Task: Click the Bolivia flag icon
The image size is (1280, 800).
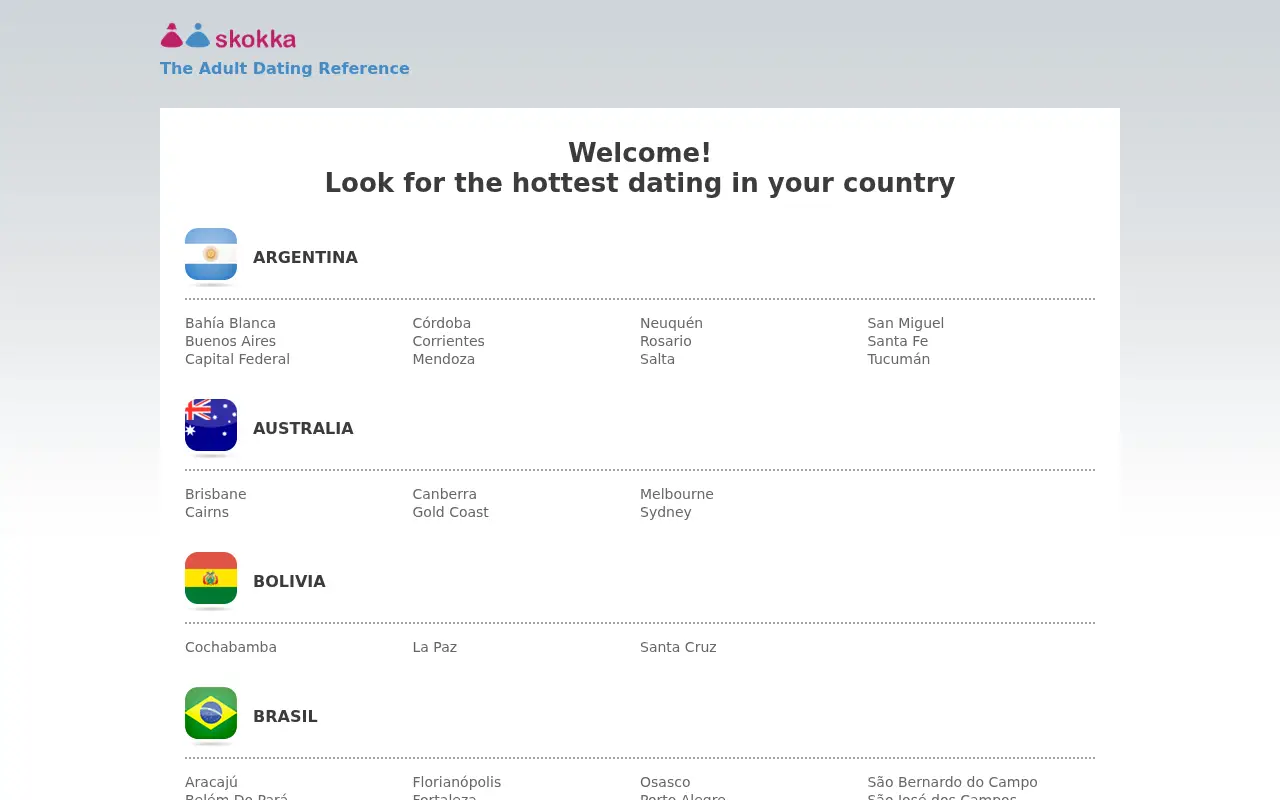Action: pos(211,580)
